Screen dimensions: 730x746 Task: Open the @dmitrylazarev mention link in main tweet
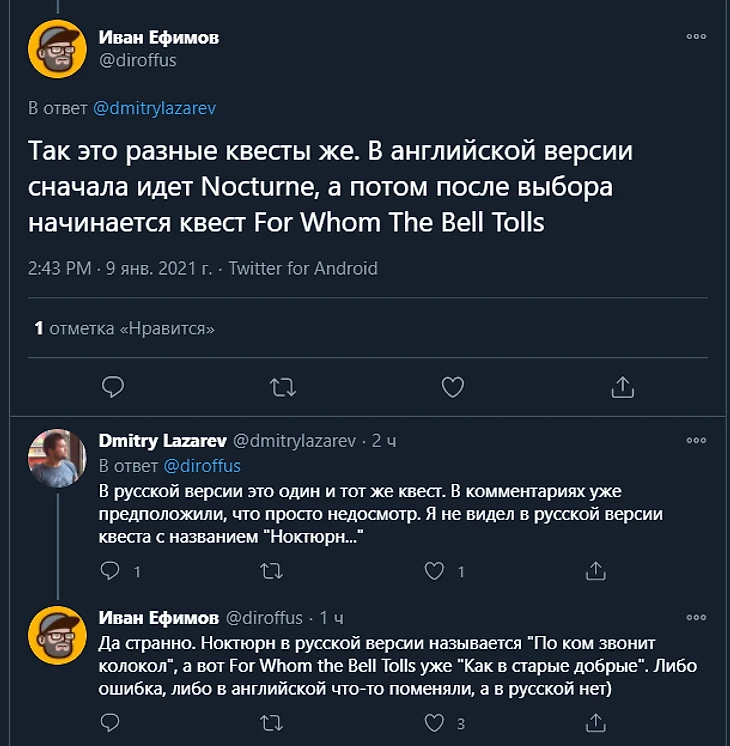[x=154, y=108]
